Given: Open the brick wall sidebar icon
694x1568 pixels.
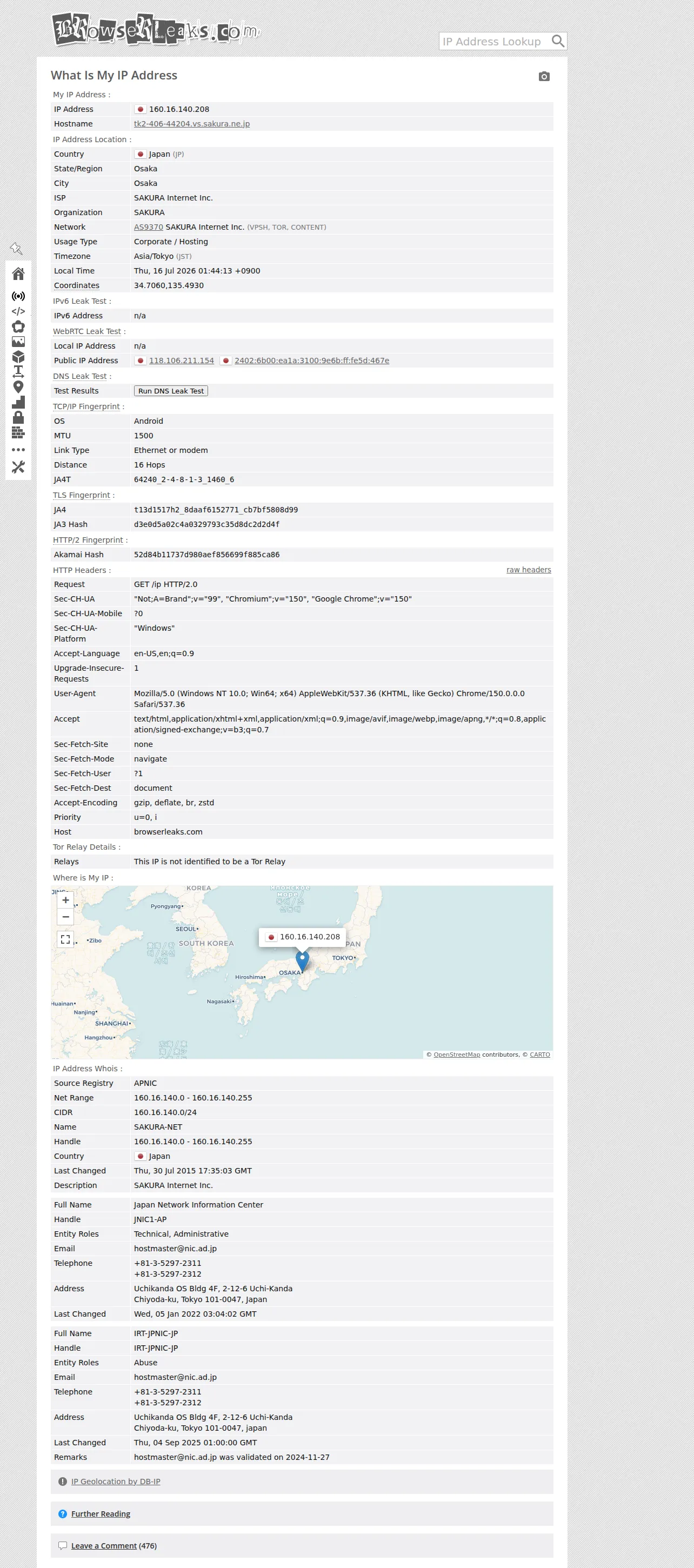Looking at the screenshot, I should pyautogui.click(x=18, y=433).
